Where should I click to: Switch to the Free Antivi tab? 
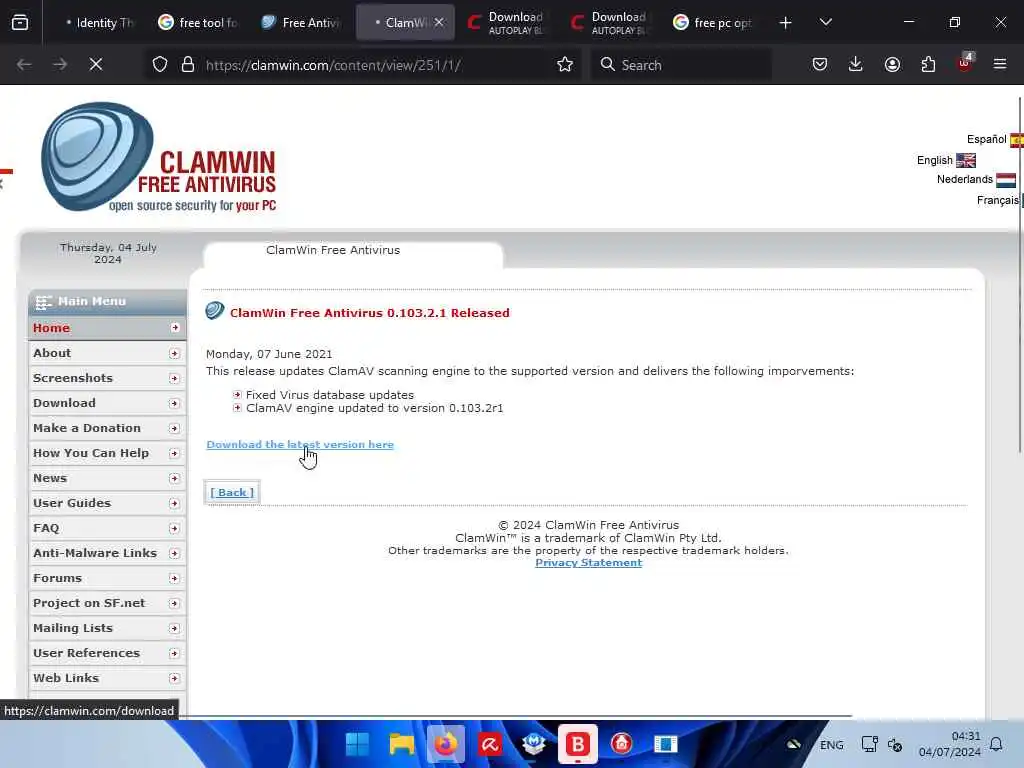click(302, 23)
